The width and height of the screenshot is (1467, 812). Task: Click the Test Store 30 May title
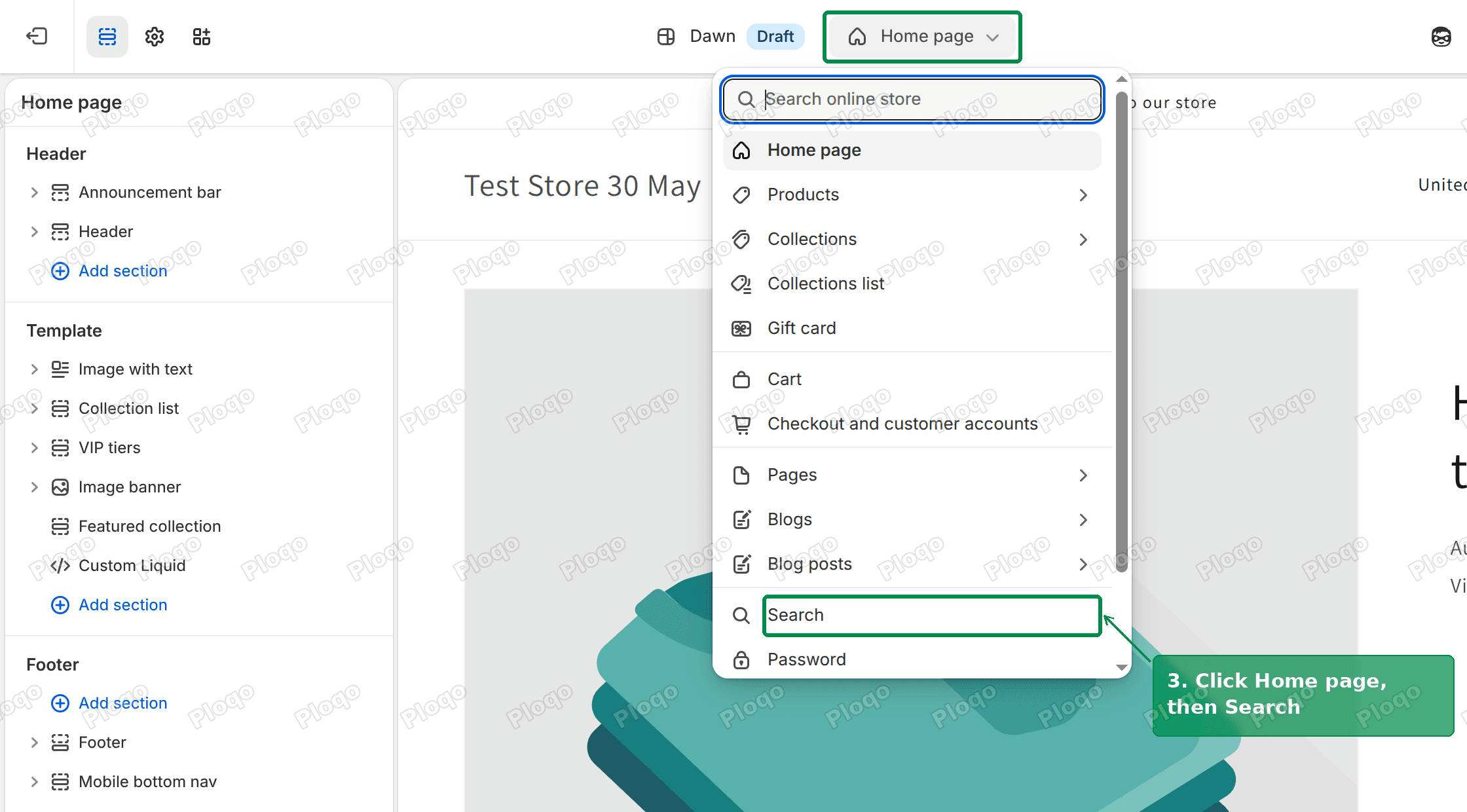(x=583, y=186)
